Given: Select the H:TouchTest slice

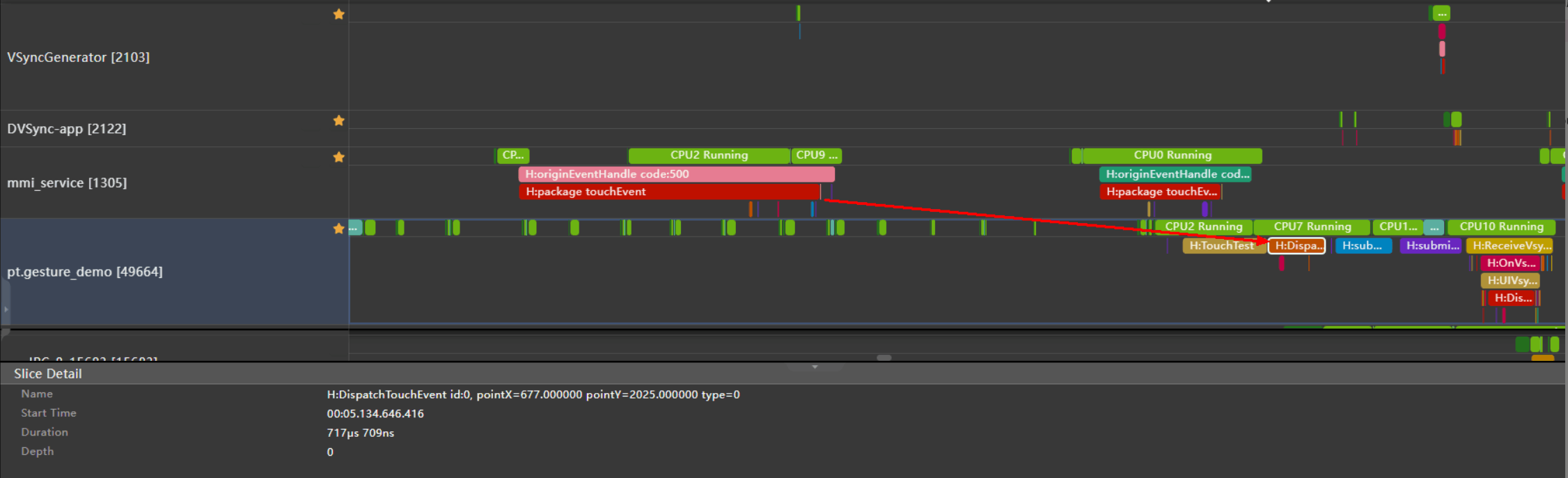Looking at the screenshot, I should 1224,246.
